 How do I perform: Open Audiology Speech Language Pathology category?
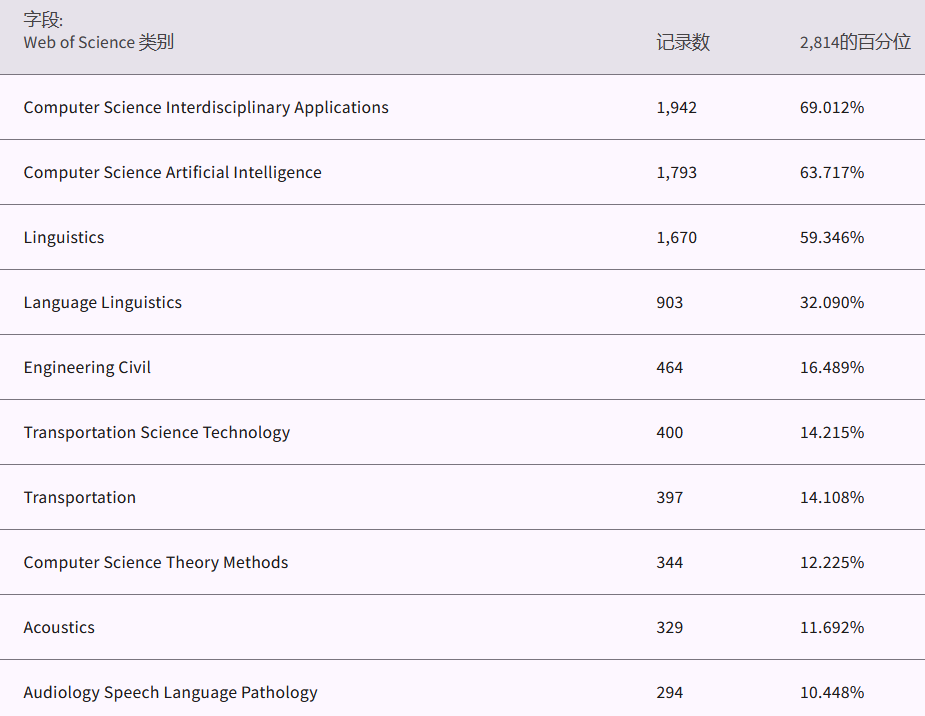point(171,692)
